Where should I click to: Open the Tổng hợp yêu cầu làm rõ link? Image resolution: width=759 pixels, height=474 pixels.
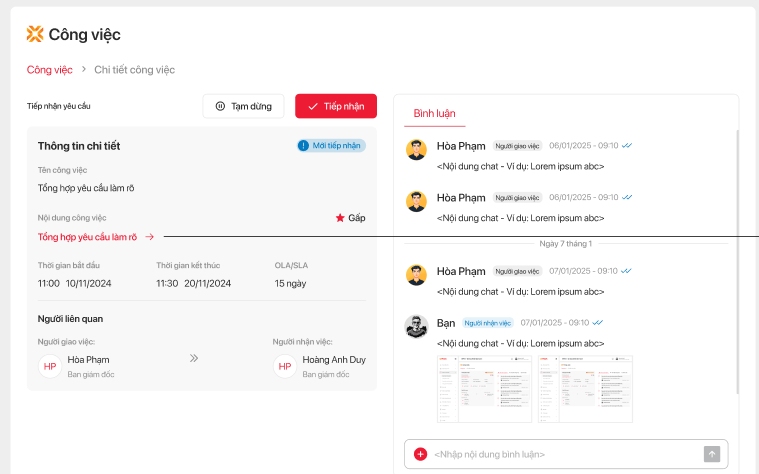point(88,237)
